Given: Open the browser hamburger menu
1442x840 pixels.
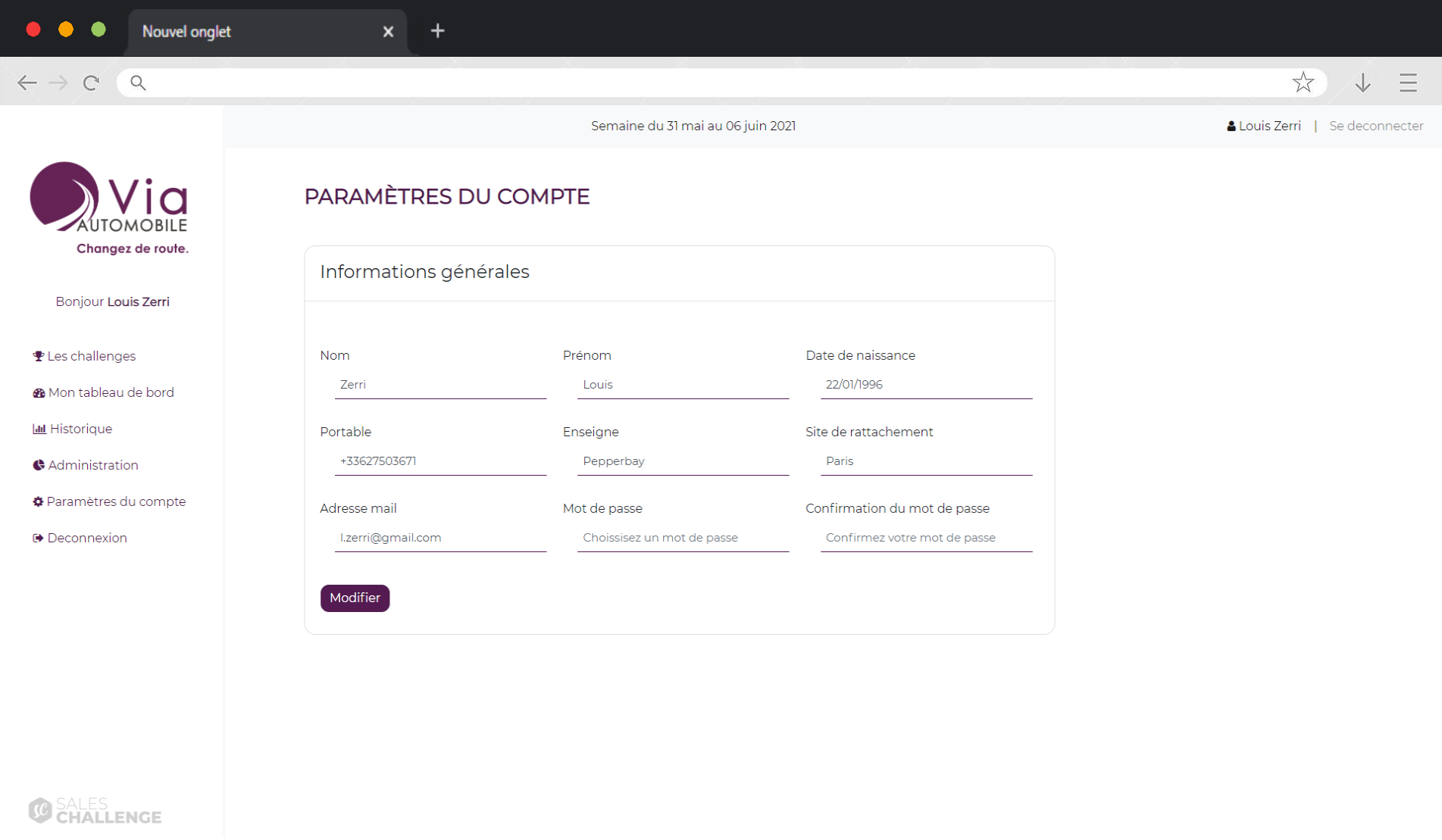Looking at the screenshot, I should (x=1408, y=83).
